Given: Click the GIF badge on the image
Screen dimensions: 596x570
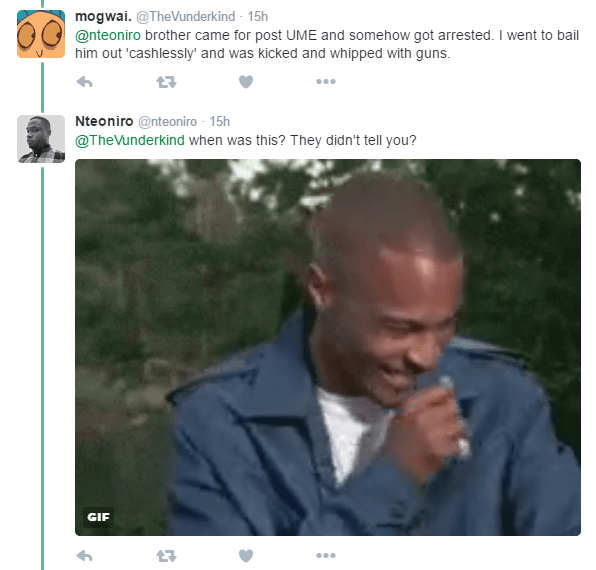Looking at the screenshot, I should coord(98,517).
